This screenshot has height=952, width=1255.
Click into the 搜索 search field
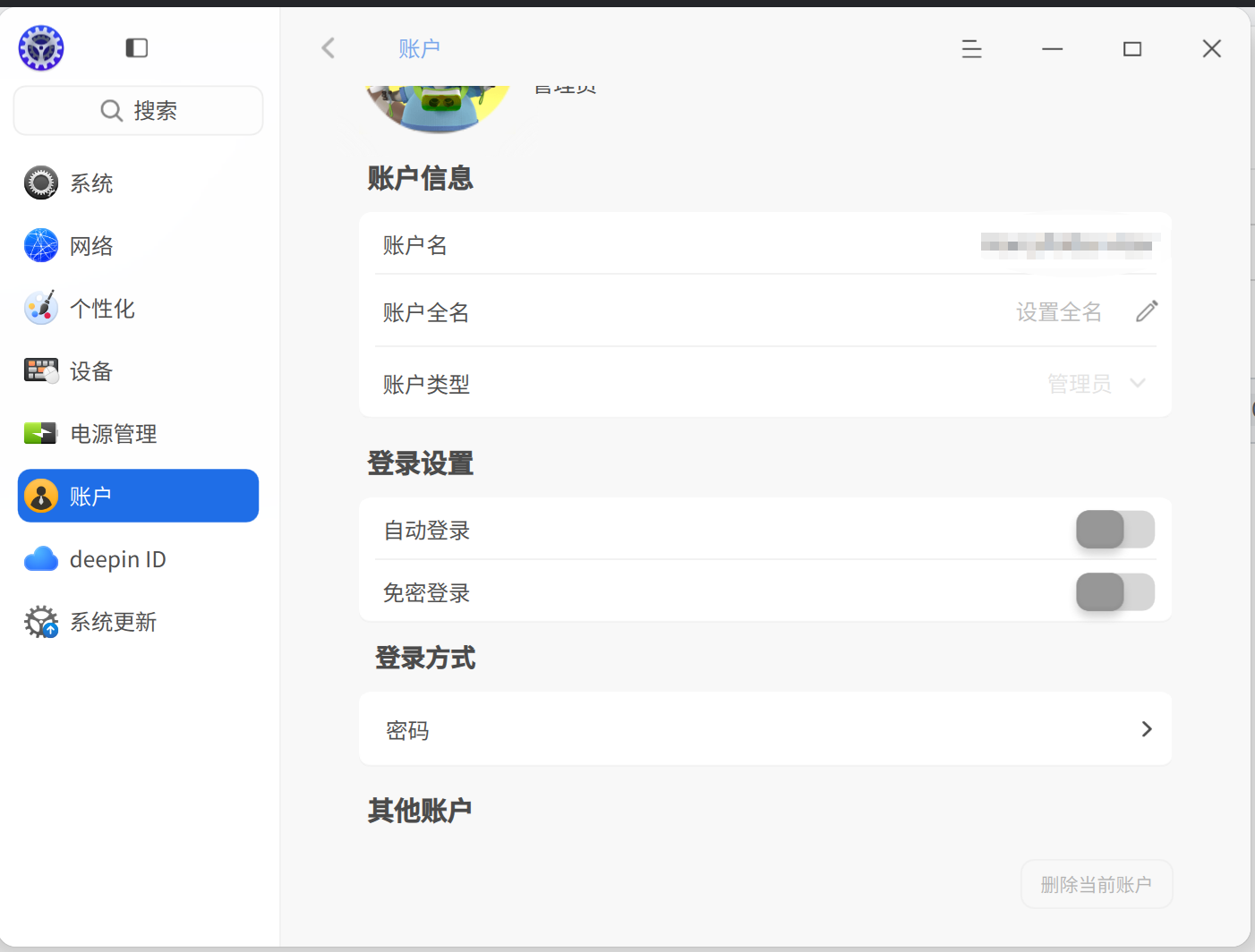click(x=139, y=111)
